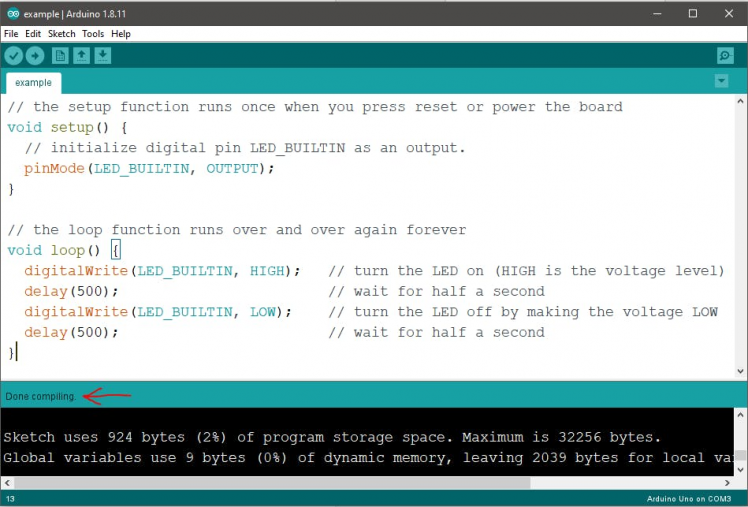Screen dimensions: 748x507
Task: Click comment '// turn the LED on'
Action: (x=527, y=271)
